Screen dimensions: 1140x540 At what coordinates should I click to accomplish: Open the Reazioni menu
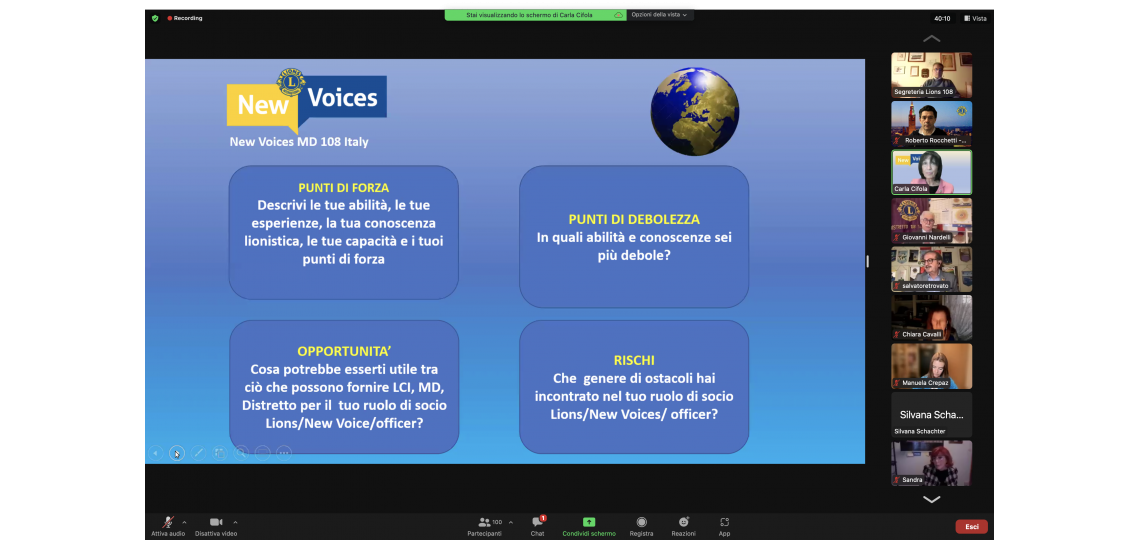click(683, 526)
